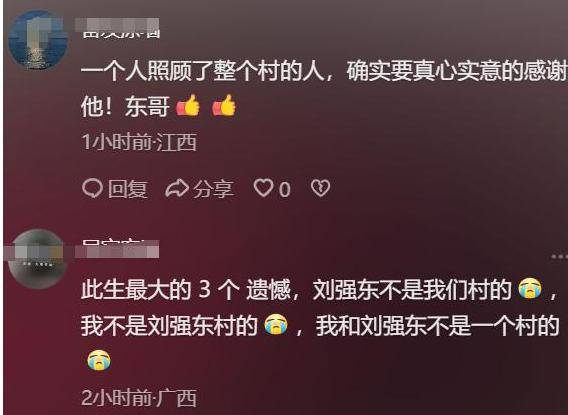Click crying emoji after 不是我们村的
568x415 pixels.
point(530,288)
